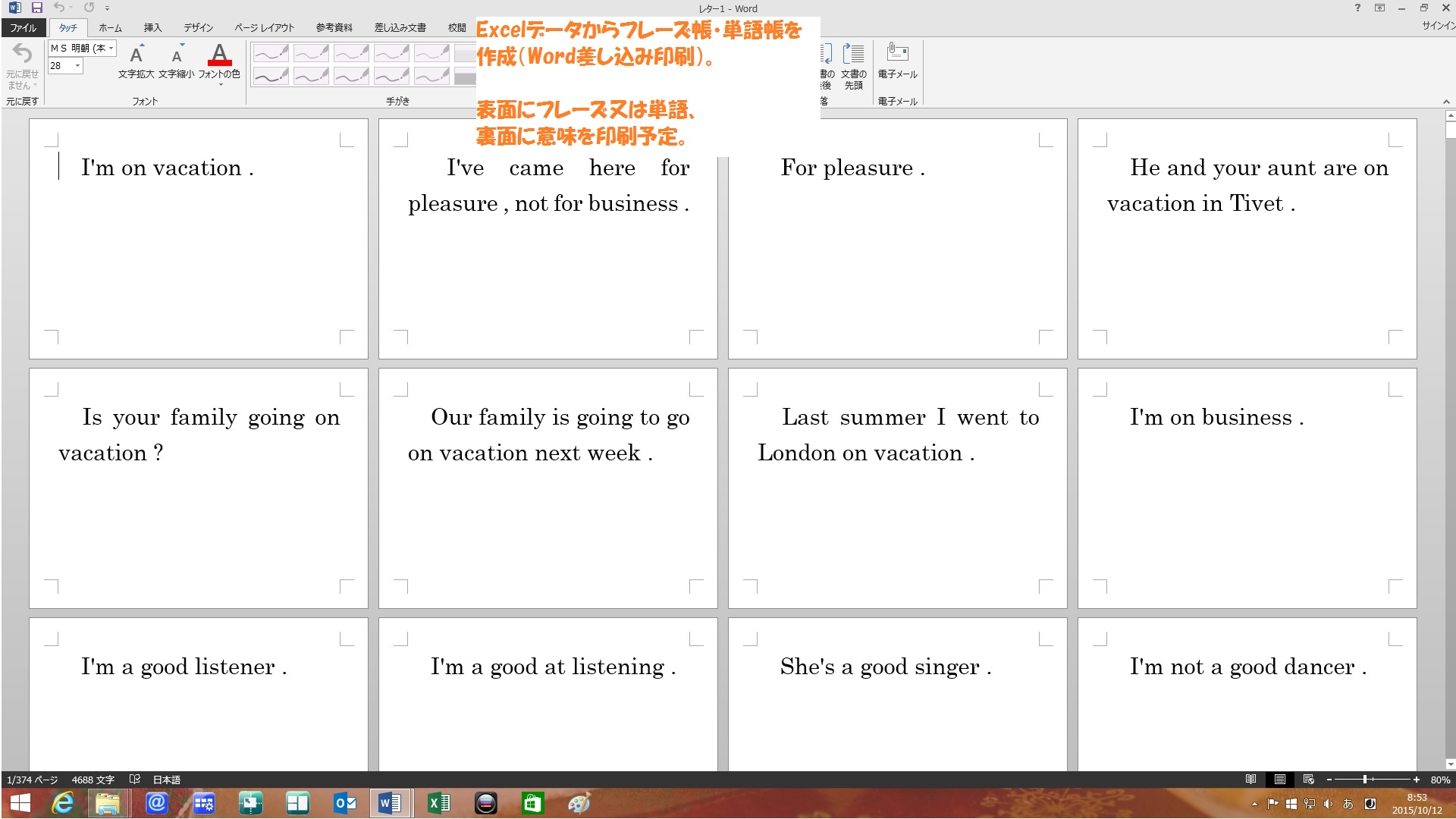The width and height of the screenshot is (1456, 819).
Task: Open the MS 明朝 font name dropdown
Action: (x=111, y=48)
